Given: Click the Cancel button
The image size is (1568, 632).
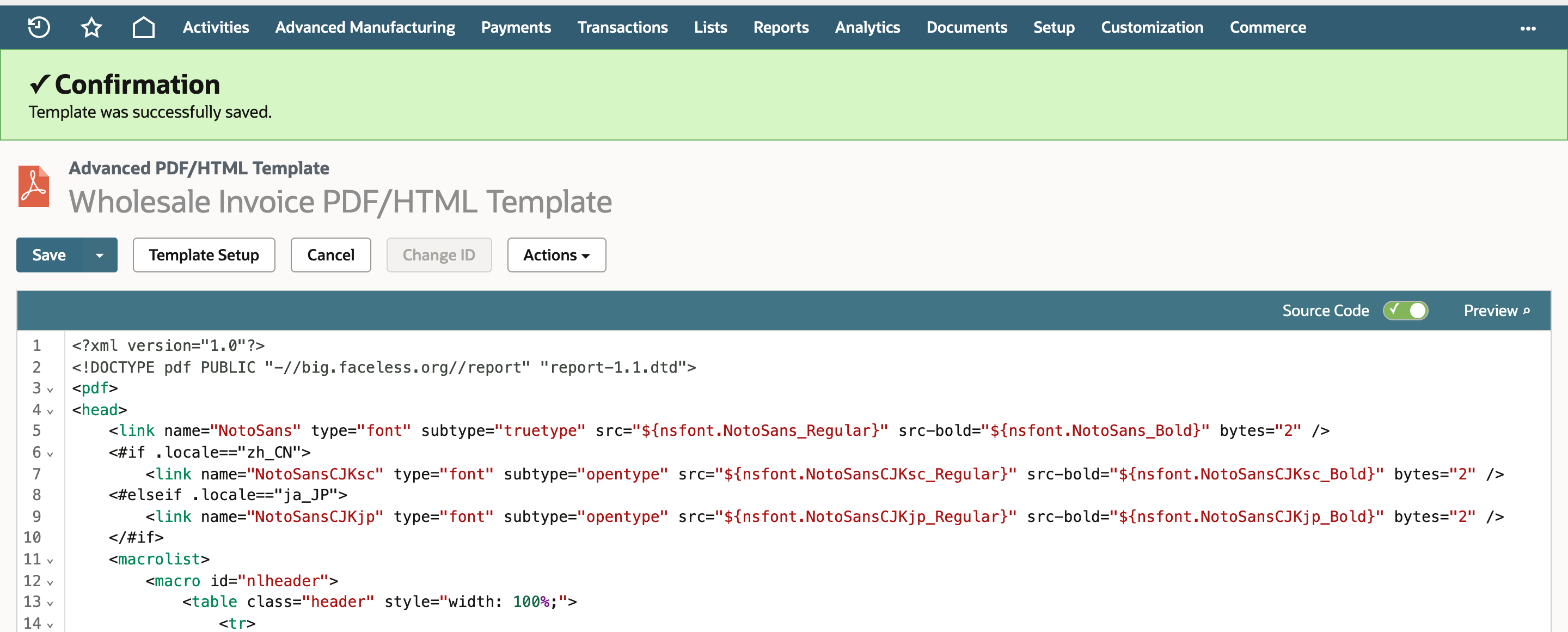Looking at the screenshot, I should point(330,255).
